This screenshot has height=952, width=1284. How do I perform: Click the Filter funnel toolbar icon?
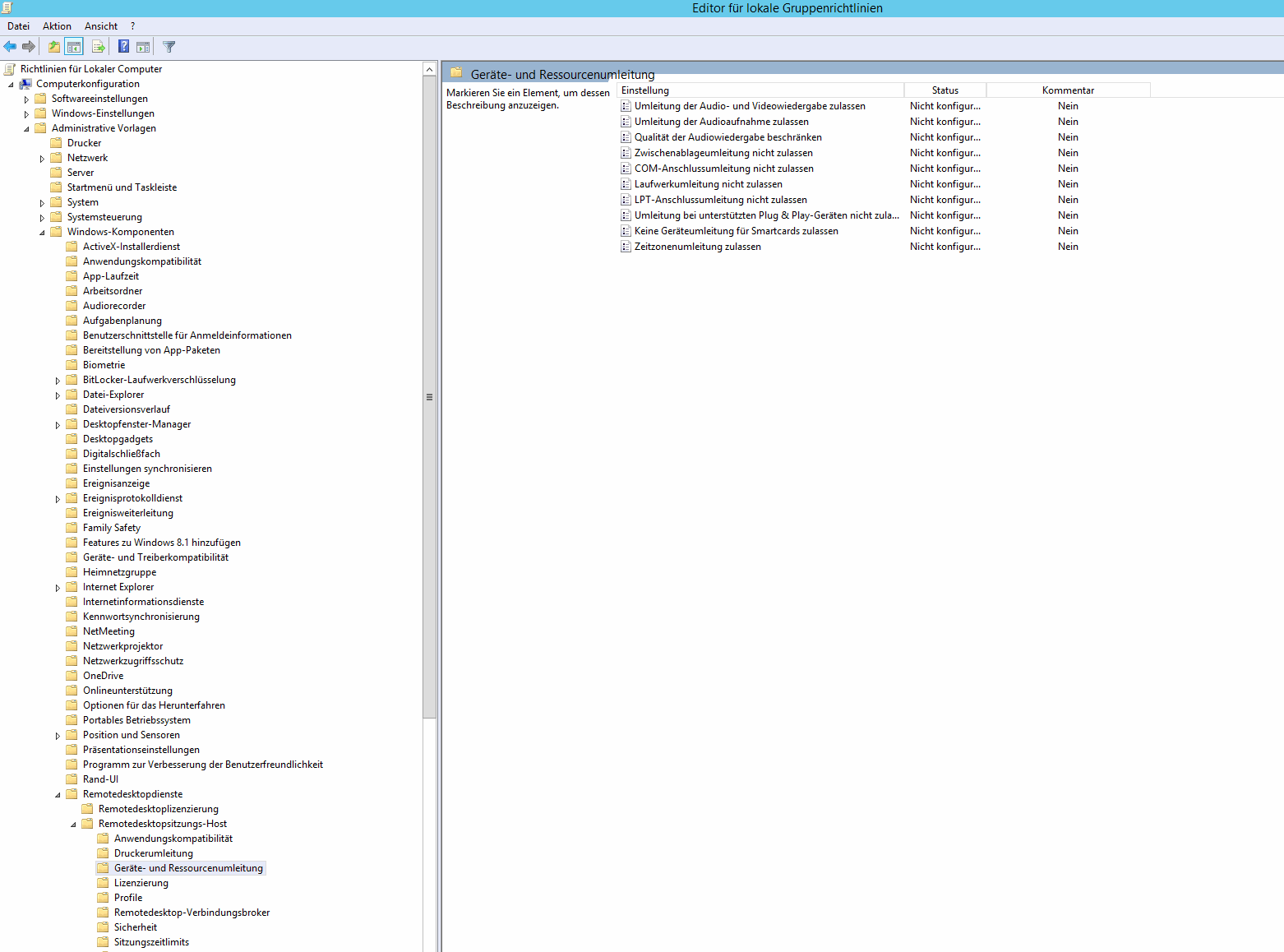(169, 47)
